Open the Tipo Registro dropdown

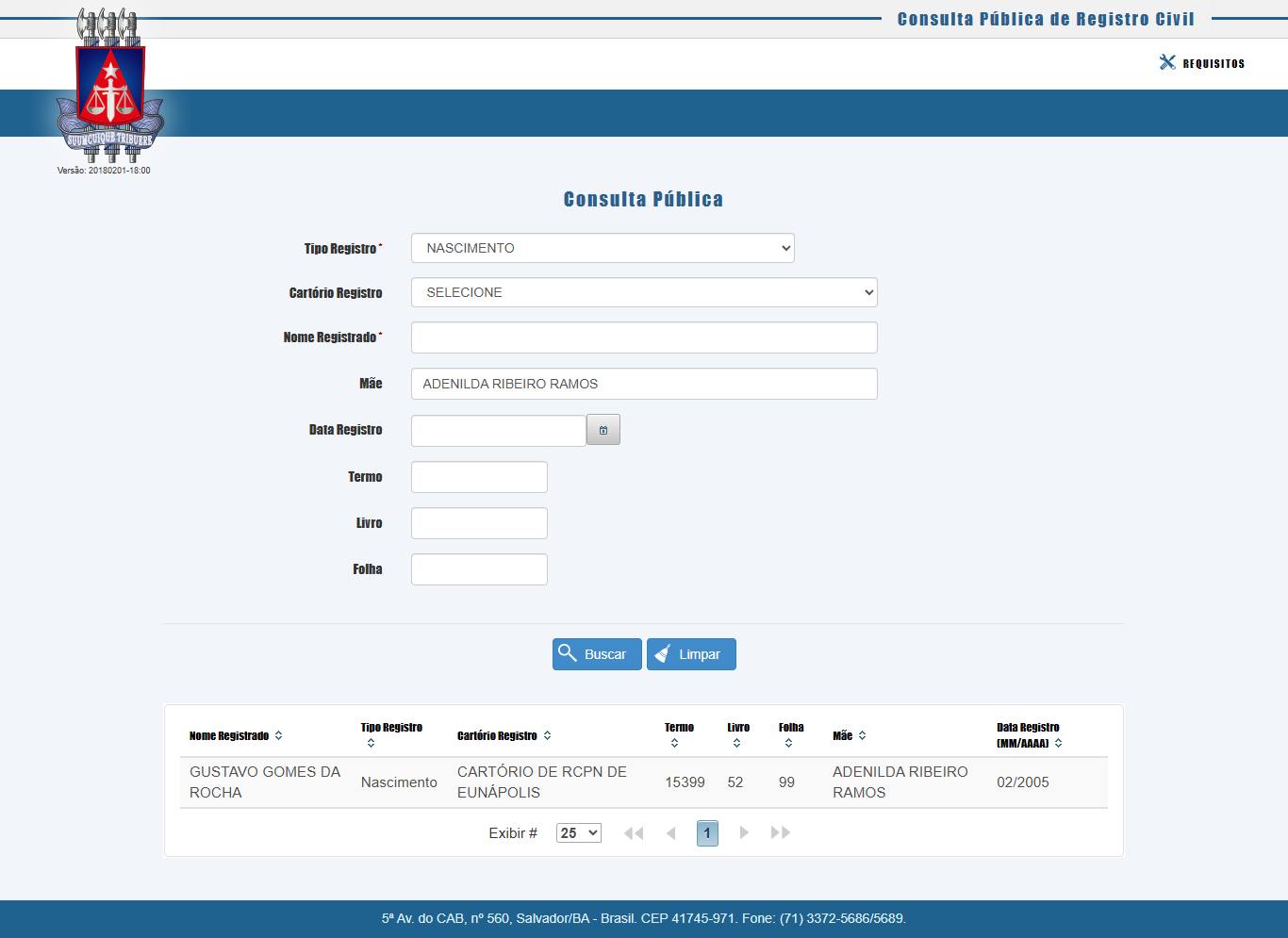pyautogui.click(x=603, y=248)
